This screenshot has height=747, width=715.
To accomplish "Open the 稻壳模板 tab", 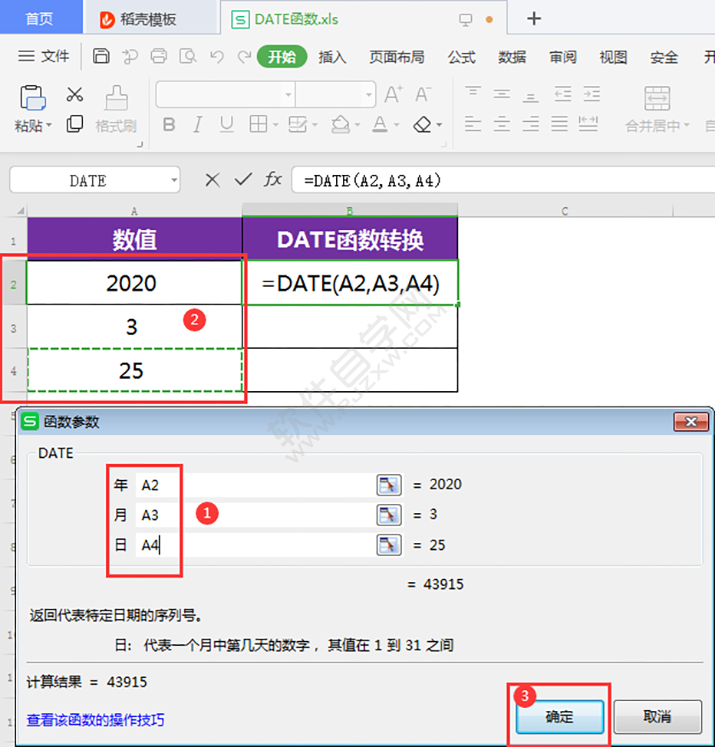I will point(149,19).
